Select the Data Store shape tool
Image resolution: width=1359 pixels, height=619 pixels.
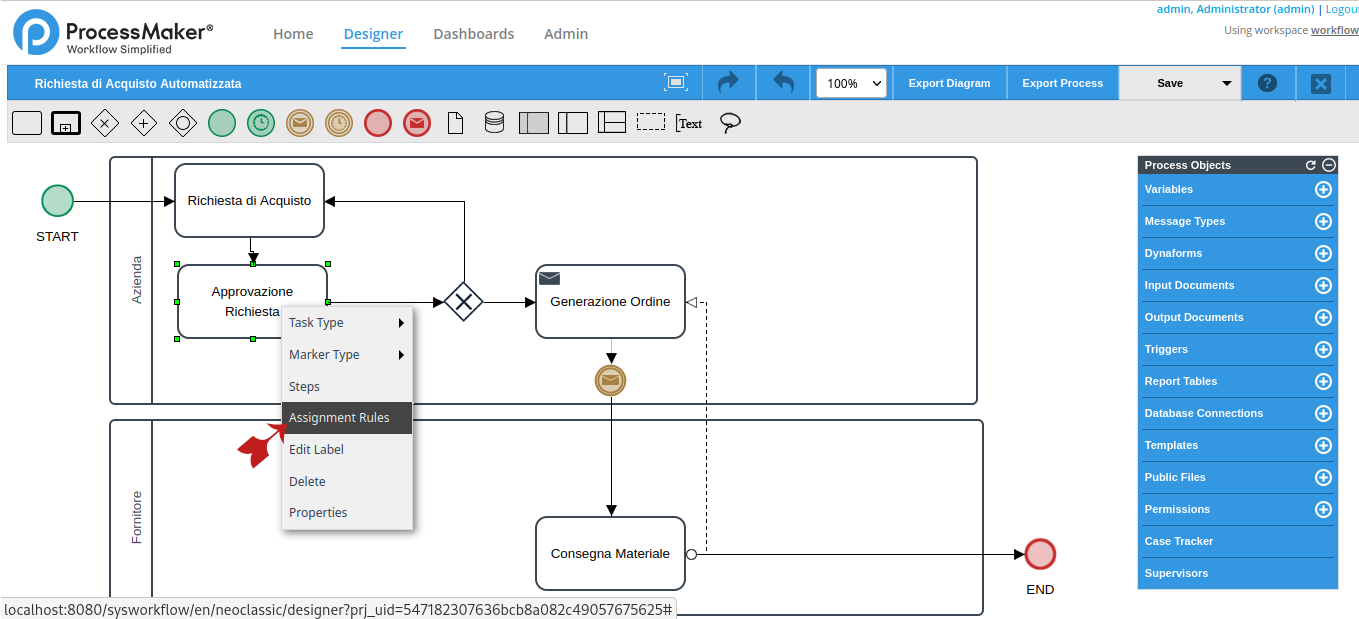[493, 122]
